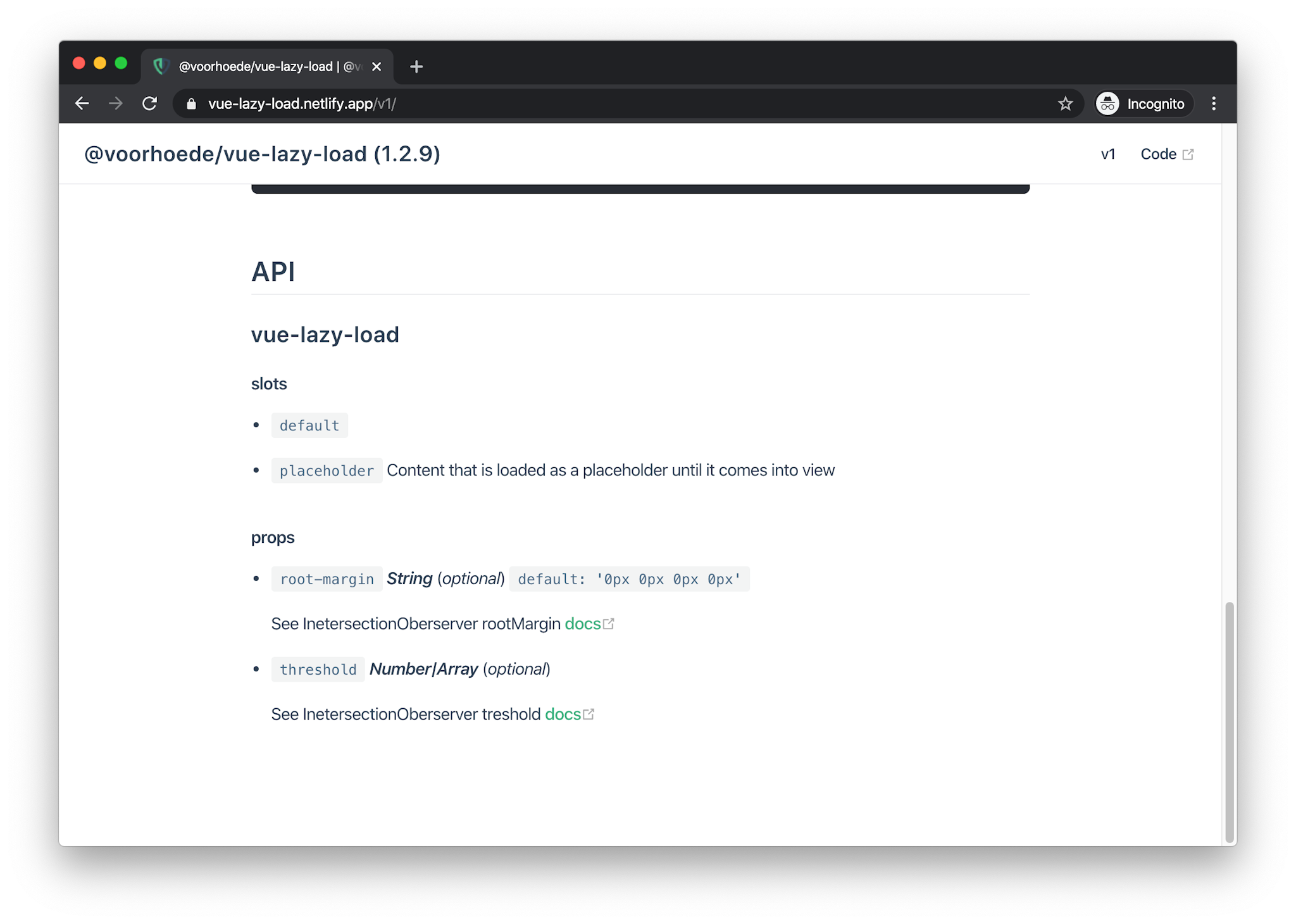
Task: Click the vue-lazy-load favicon on the tab
Action: tap(161, 66)
